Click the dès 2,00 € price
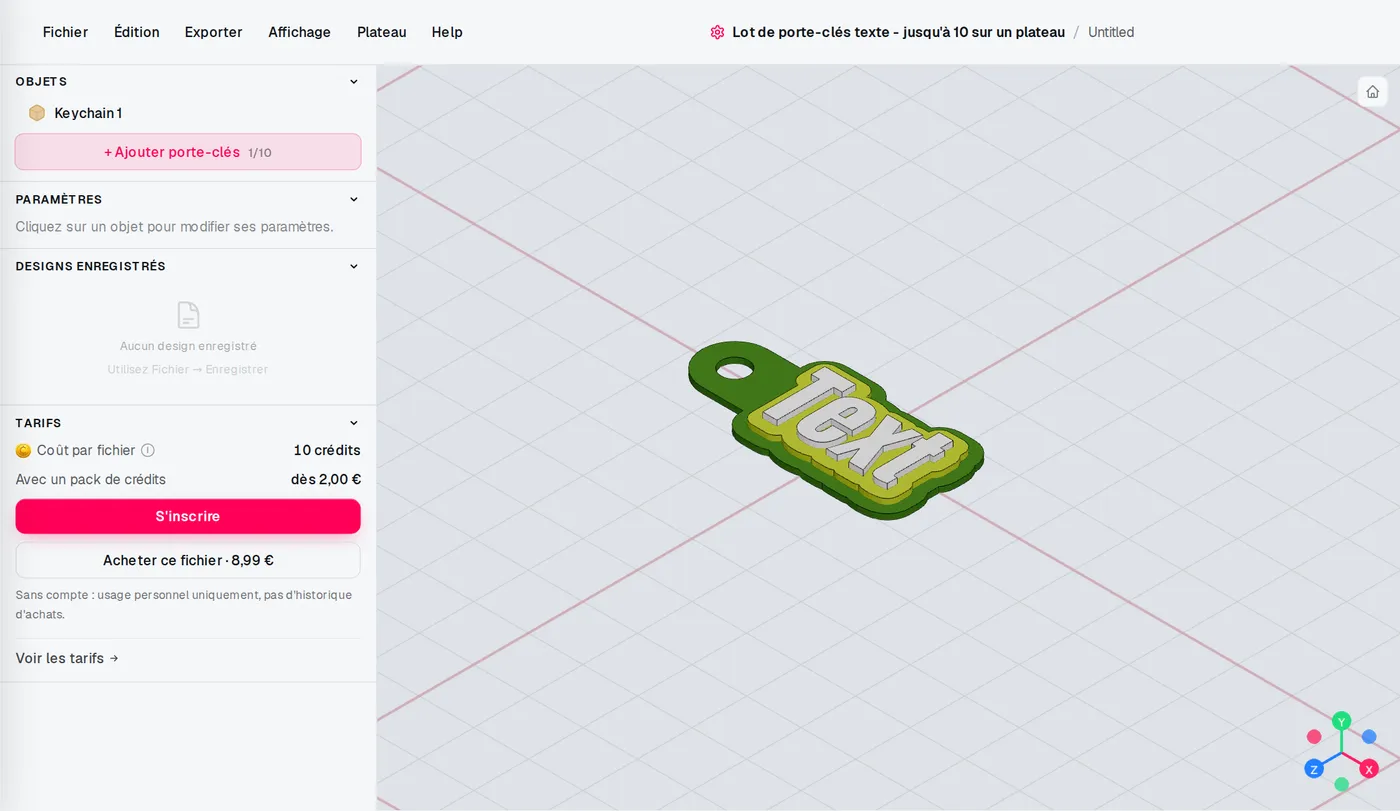The width and height of the screenshot is (1400, 811). click(326, 479)
